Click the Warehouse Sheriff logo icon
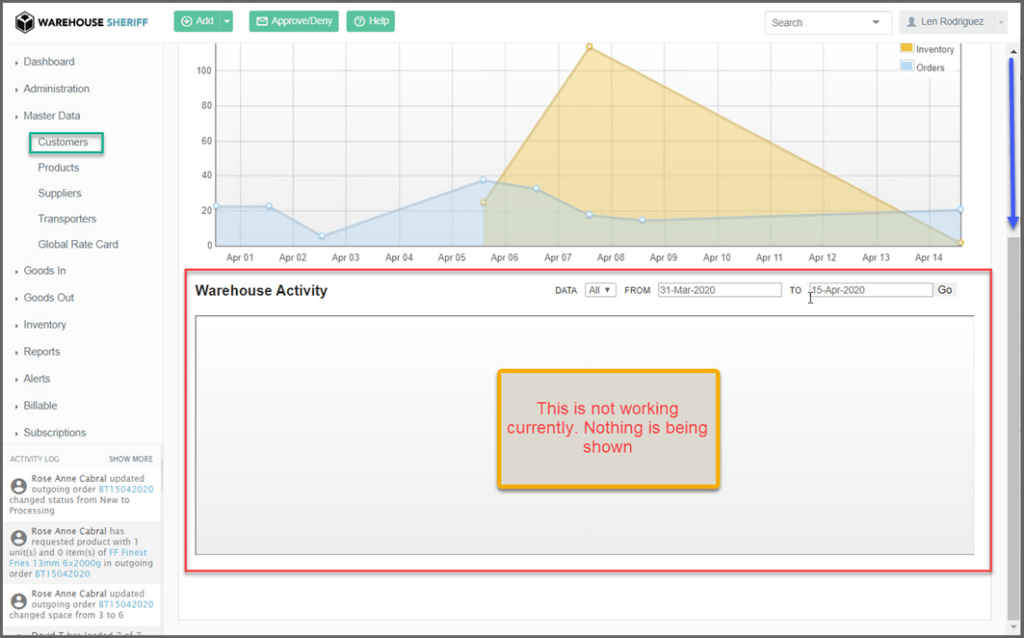Image resolution: width=1024 pixels, height=638 pixels. (25, 21)
